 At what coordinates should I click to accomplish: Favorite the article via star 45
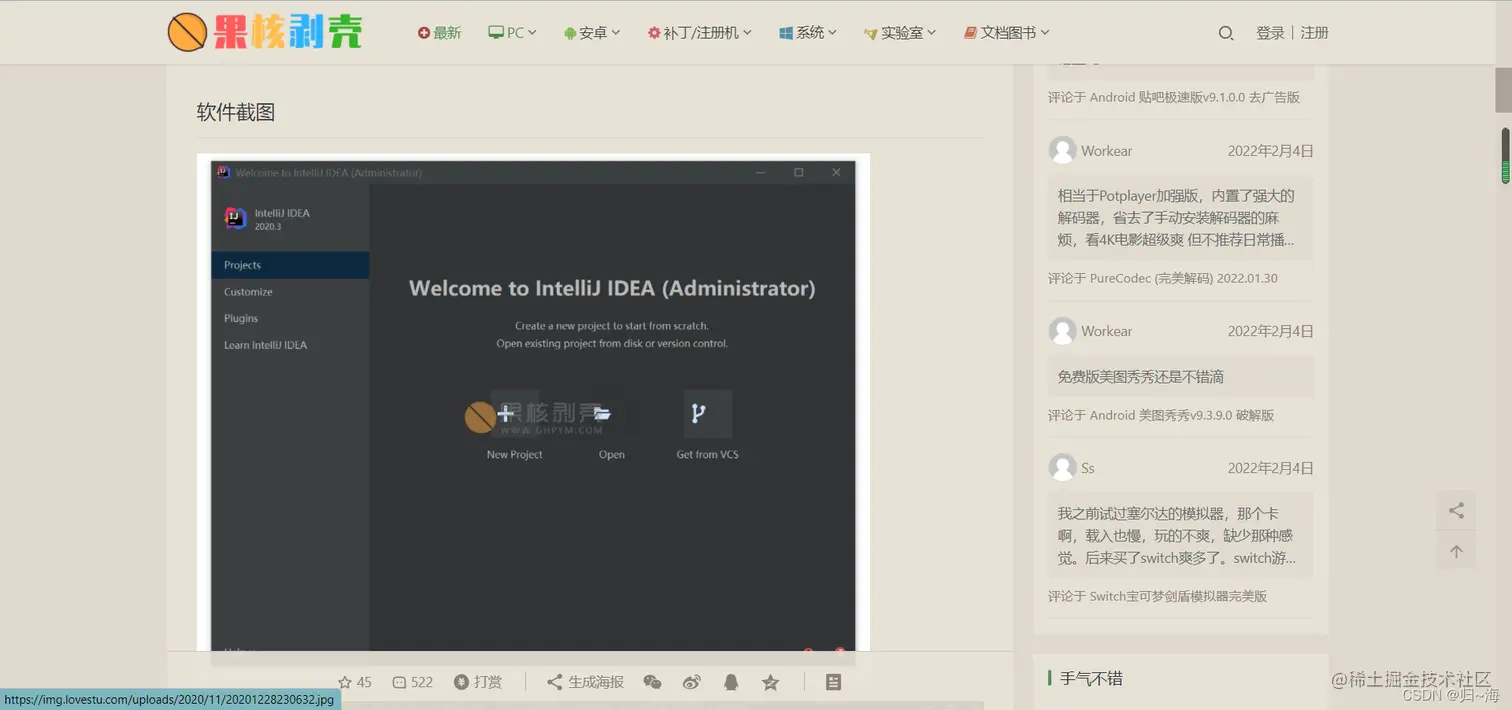[354, 682]
